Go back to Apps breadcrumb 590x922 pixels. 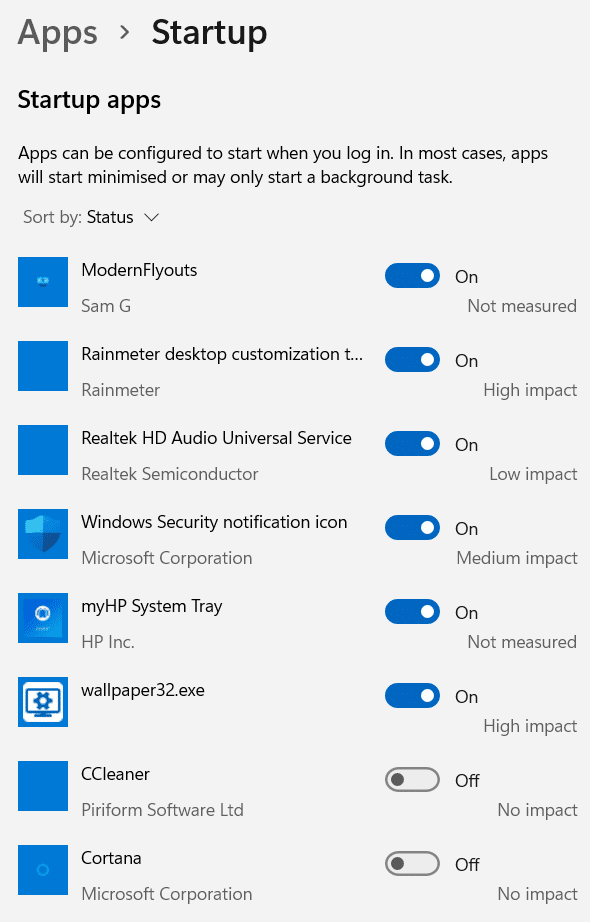pyautogui.click(x=58, y=32)
